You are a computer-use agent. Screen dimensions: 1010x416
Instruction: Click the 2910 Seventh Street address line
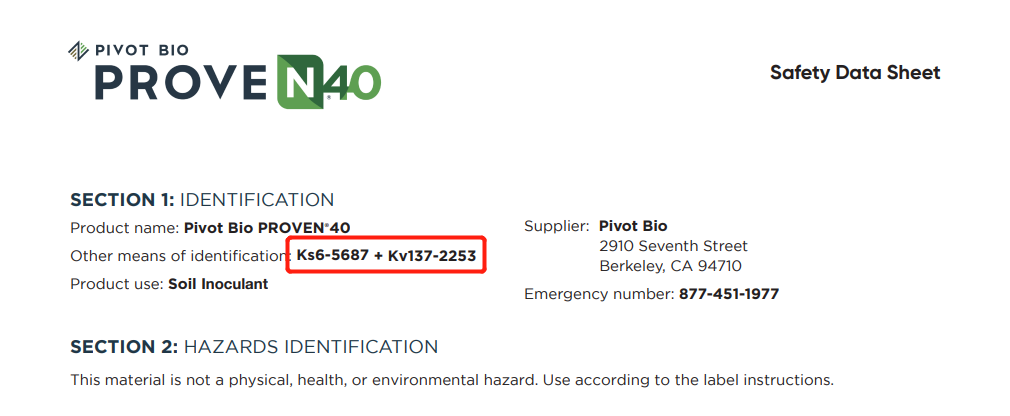[x=673, y=246]
